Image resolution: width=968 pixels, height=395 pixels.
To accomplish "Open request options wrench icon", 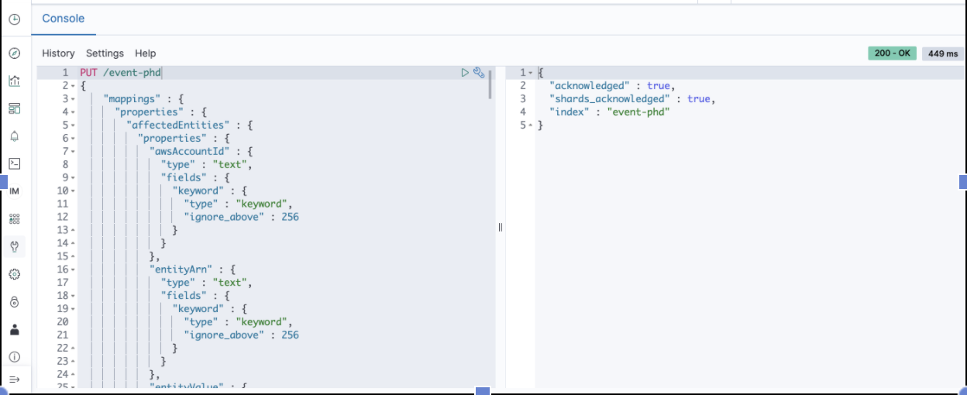I will [x=478, y=73].
